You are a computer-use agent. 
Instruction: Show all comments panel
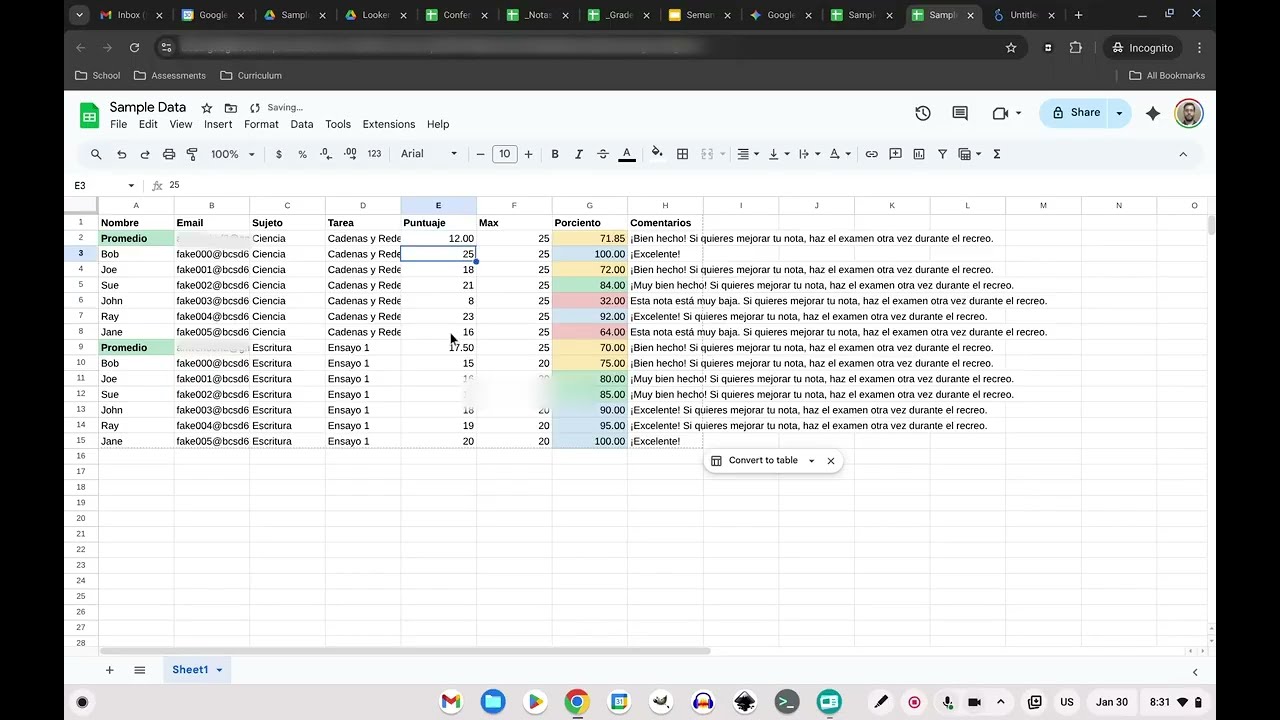point(960,113)
